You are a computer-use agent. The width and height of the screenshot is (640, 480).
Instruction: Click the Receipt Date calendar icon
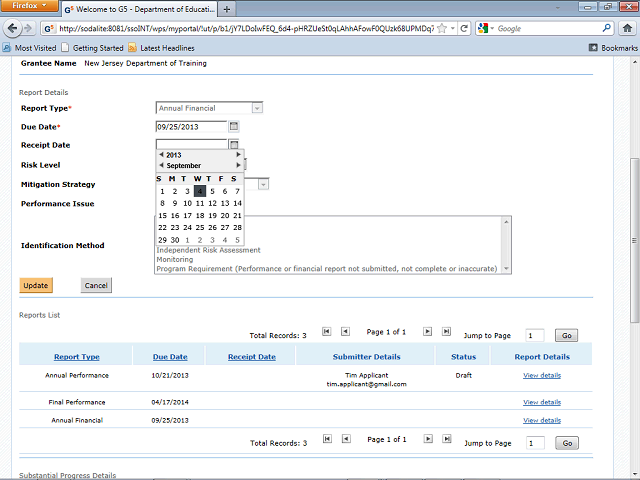[234, 146]
